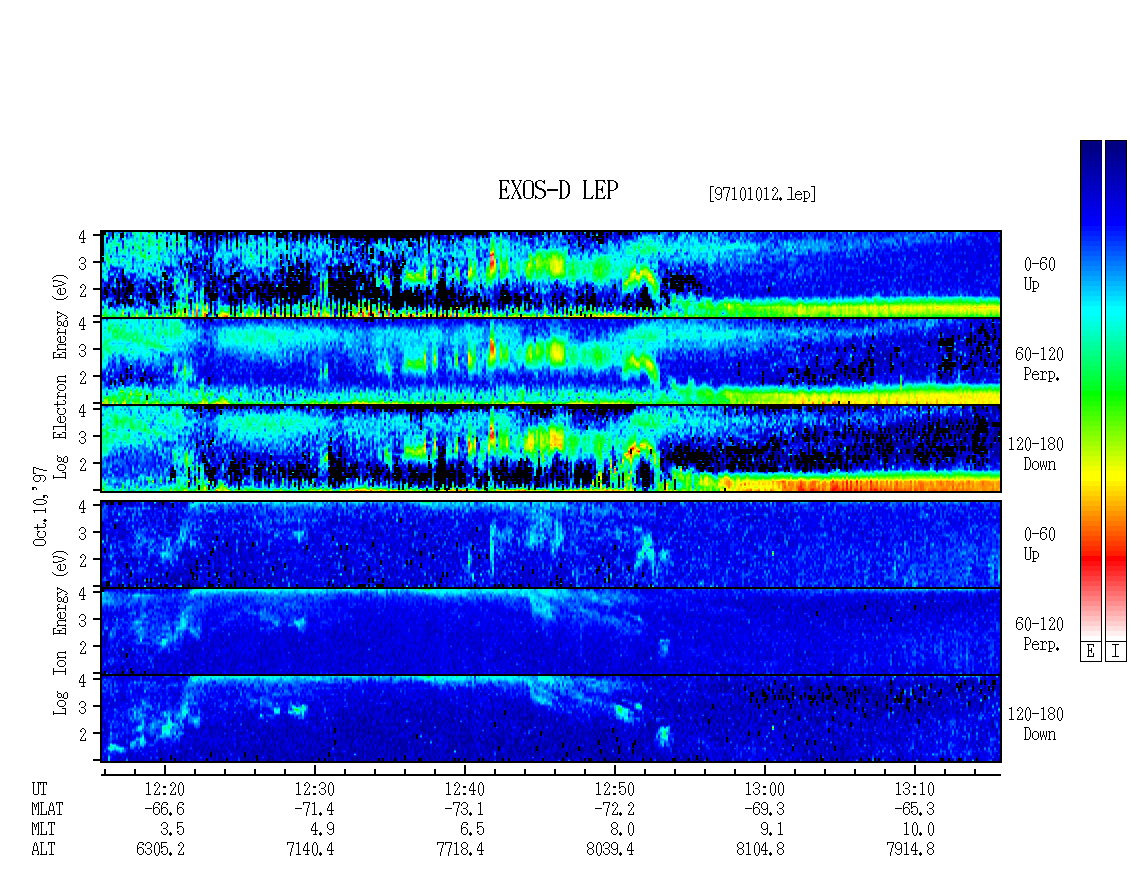1130x875 pixels.
Task: Click the boxed I label under color bar
Action: (1116, 652)
